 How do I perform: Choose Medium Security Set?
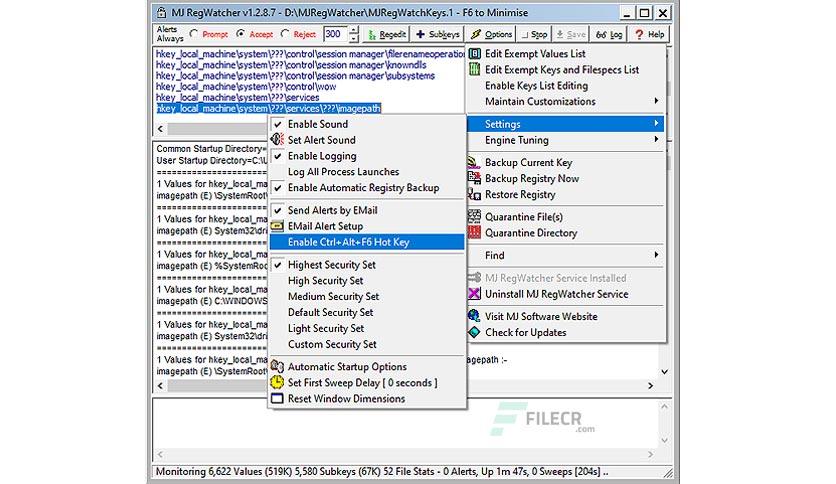[367, 296]
